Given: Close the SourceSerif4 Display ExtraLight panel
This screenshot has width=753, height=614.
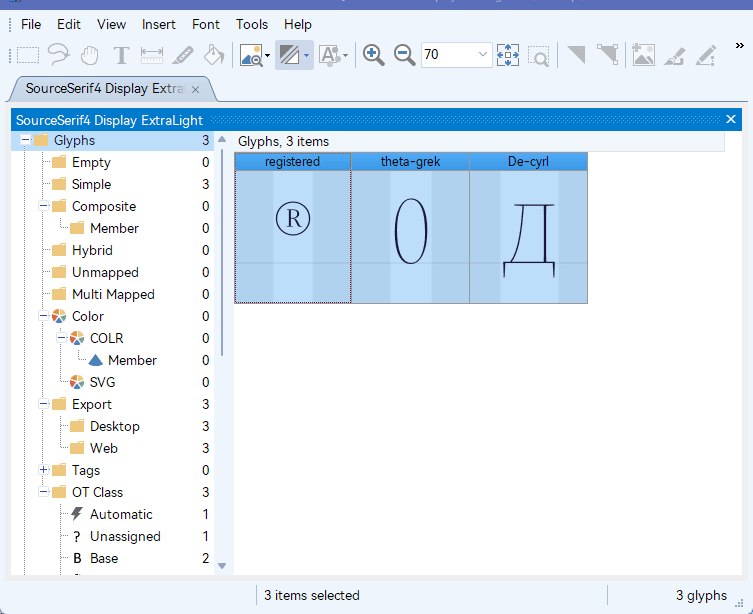Looking at the screenshot, I should 731,119.
